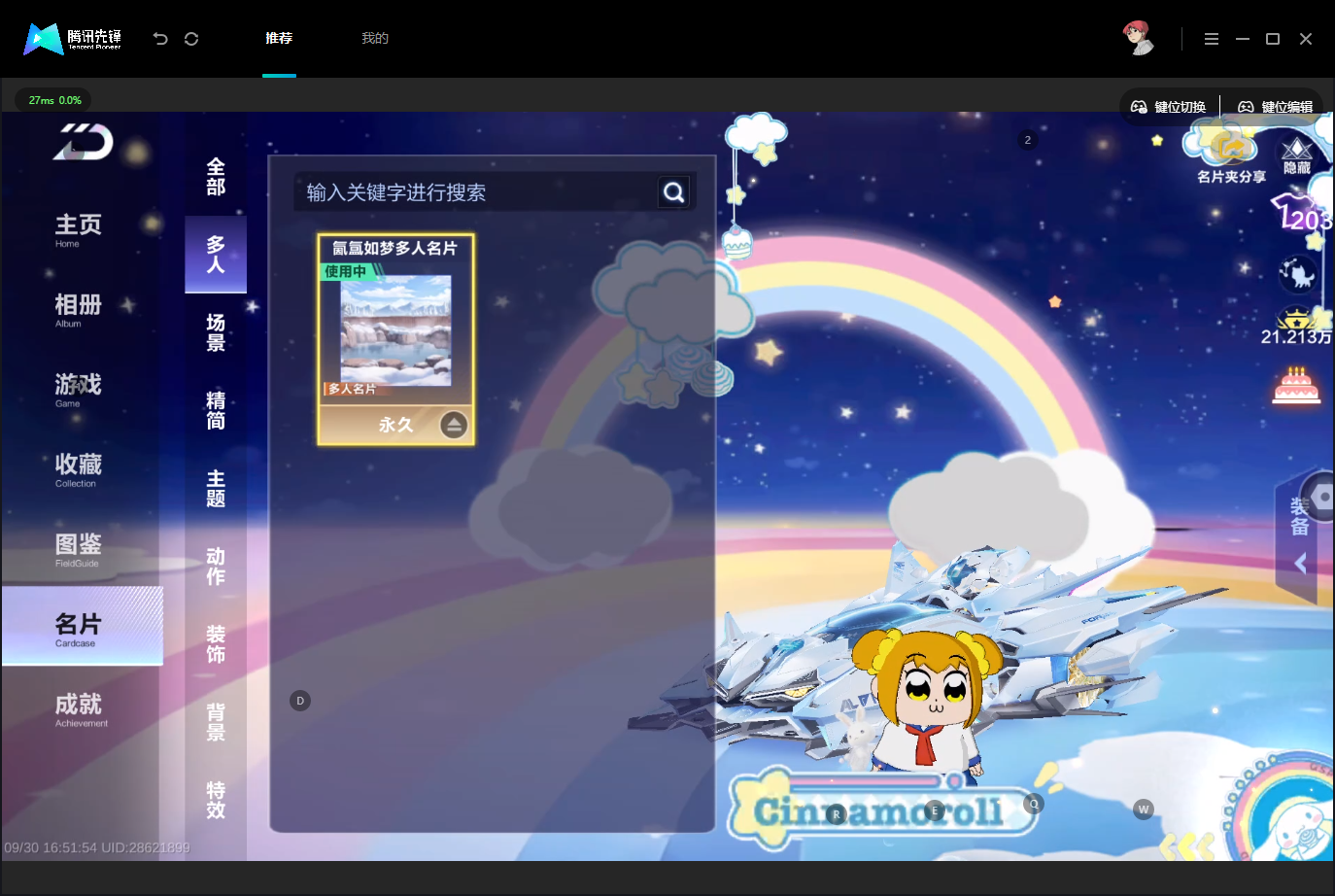Click the birthday cake icon
This screenshot has width=1335, height=896.
1297,385
